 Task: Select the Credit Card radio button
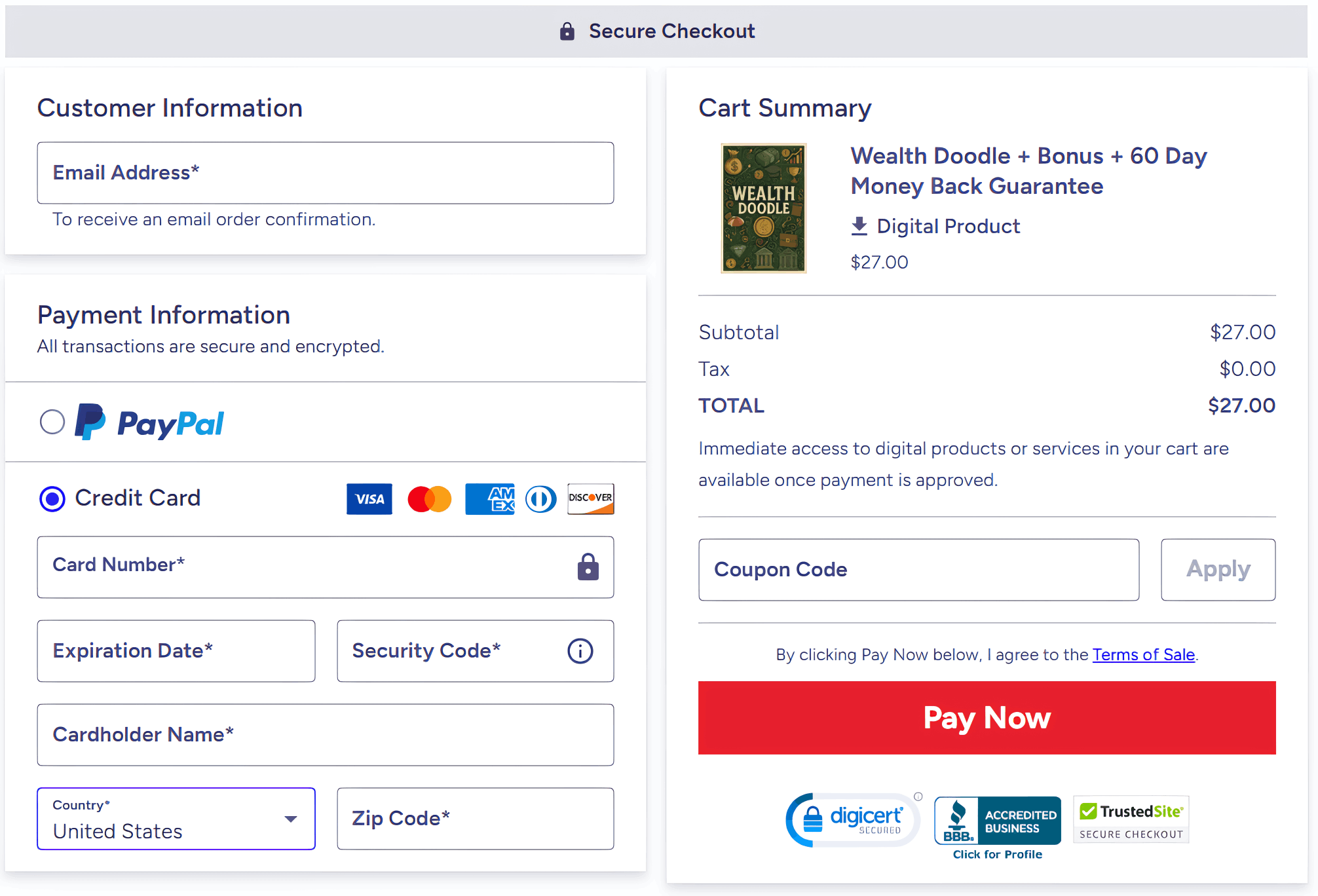tap(52, 499)
